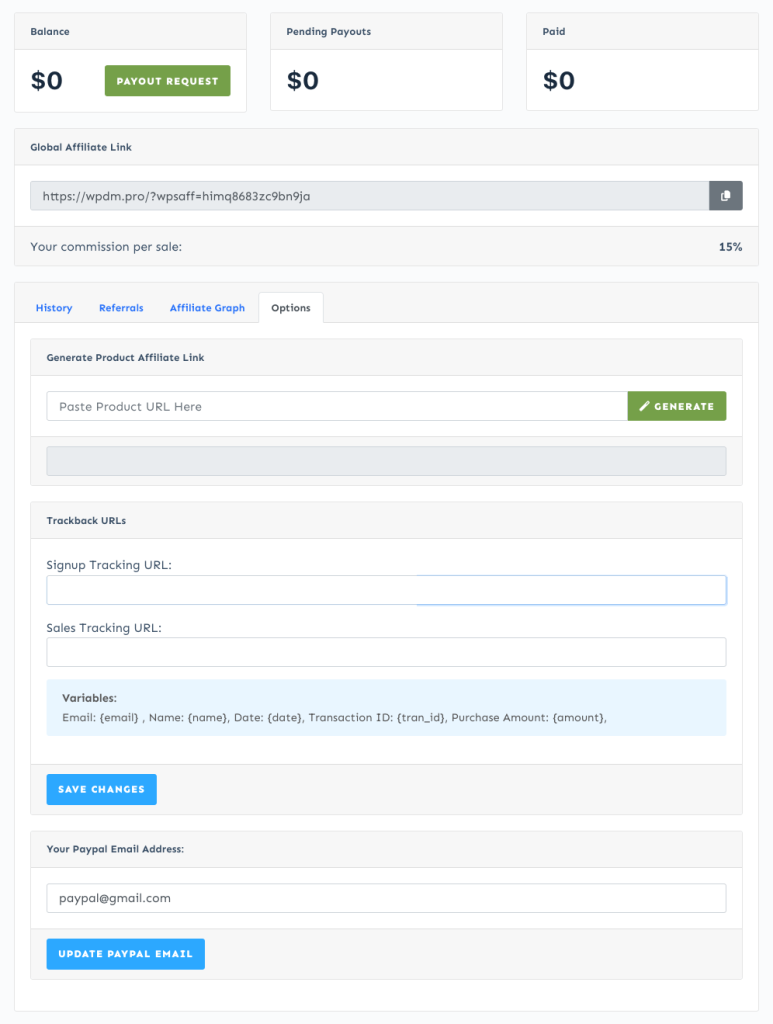Select the Paypal email address field
Viewport: 773px width, 1024px height.
point(386,898)
